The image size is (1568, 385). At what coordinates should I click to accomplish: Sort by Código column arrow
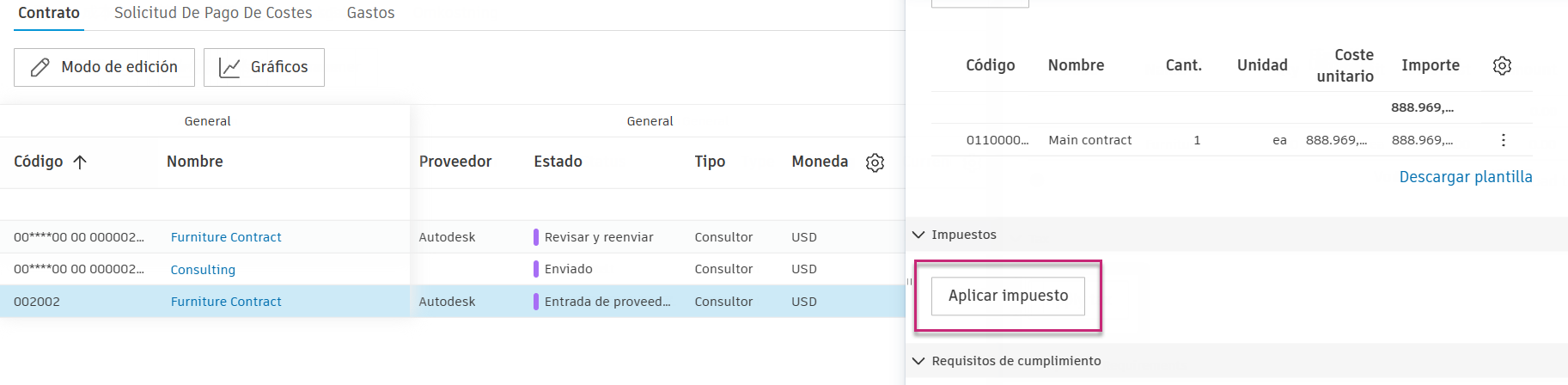tap(80, 162)
